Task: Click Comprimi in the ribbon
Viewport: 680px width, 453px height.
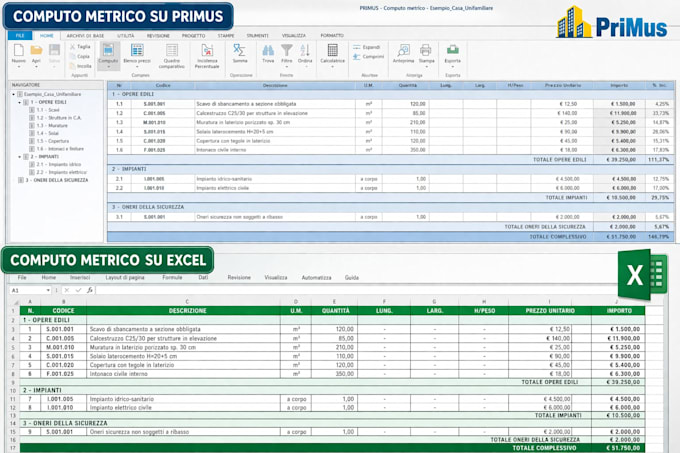Action: [369, 57]
